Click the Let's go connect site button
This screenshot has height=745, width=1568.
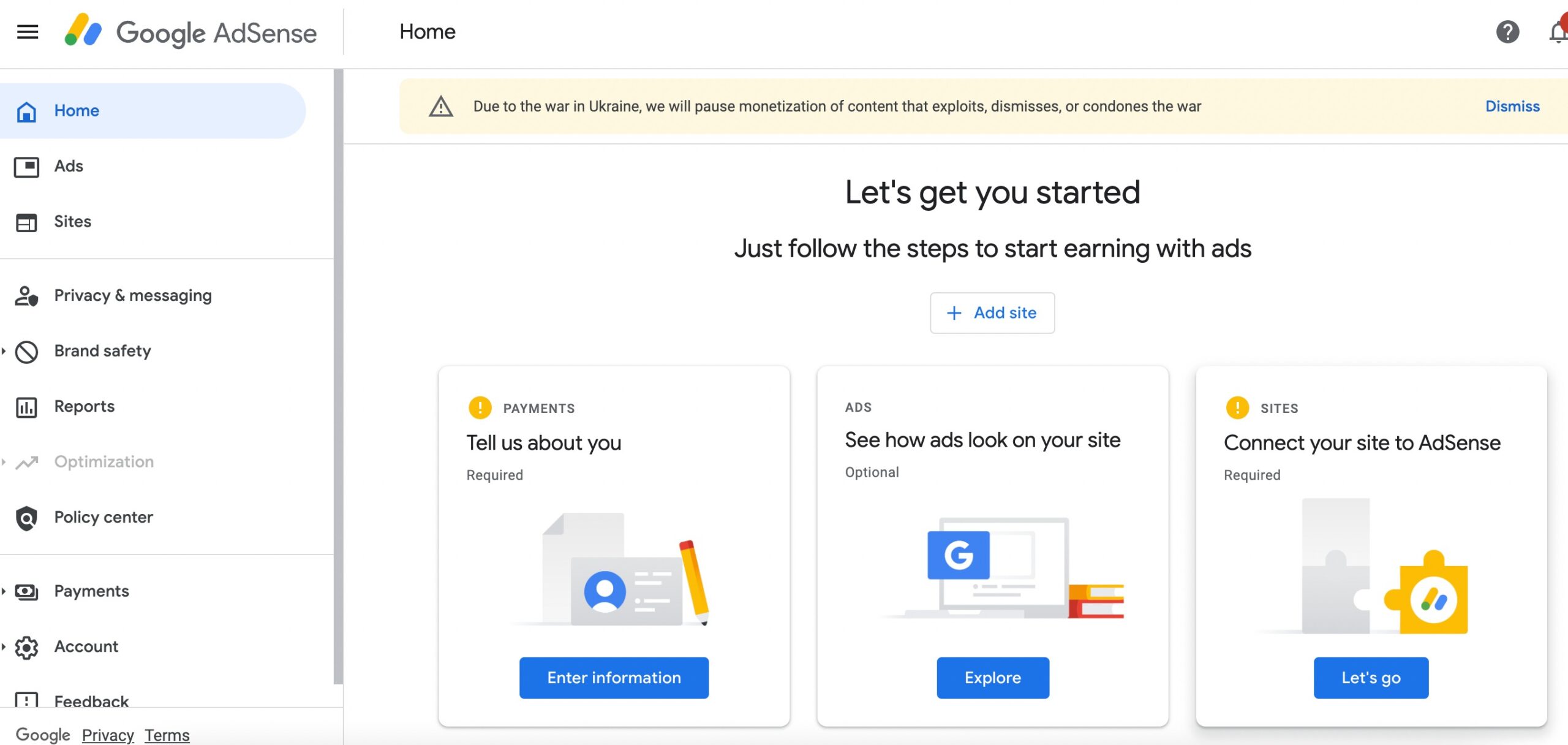1371,678
